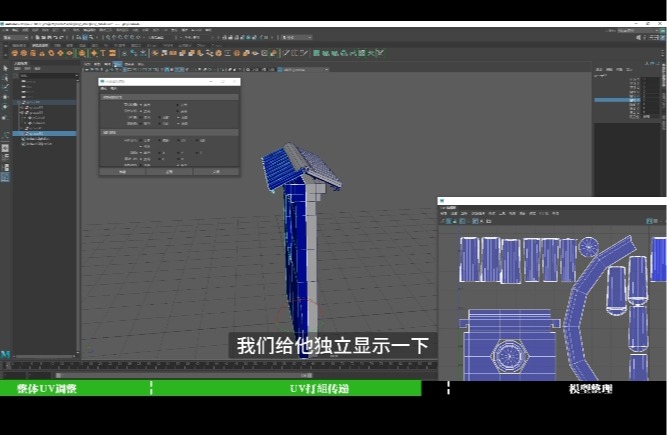
Task: Collapse 'Attributes To Transfer' section in dialog
Action: (169, 97)
